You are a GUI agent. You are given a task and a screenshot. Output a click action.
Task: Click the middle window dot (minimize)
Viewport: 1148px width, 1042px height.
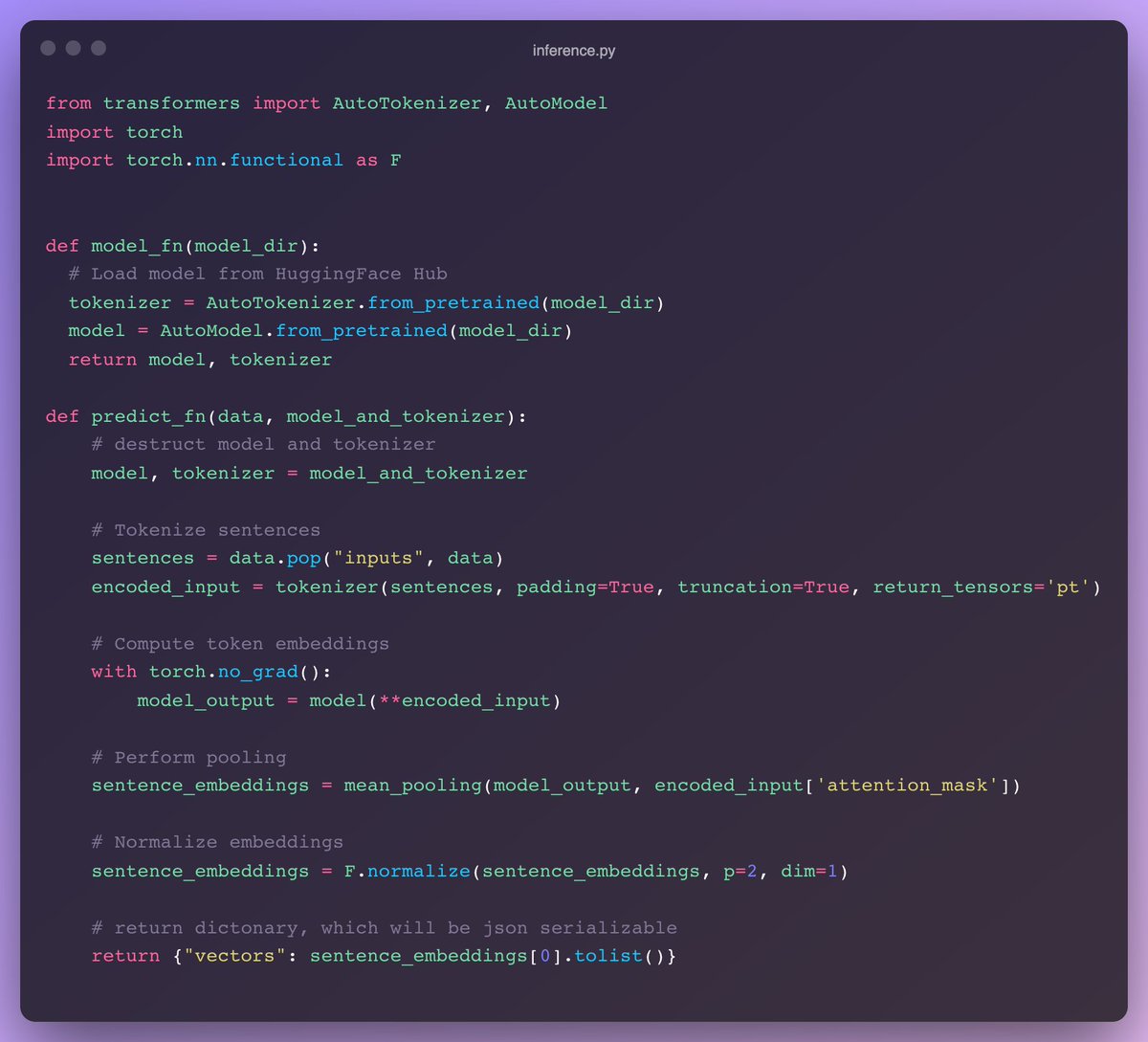[73, 48]
